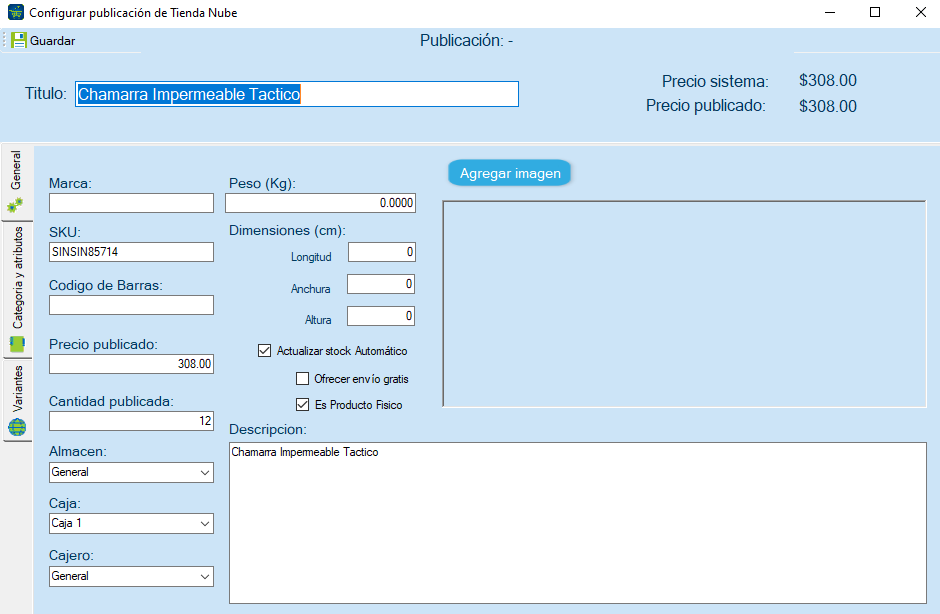Click the Codigo de Barras field

click(x=131, y=305)
